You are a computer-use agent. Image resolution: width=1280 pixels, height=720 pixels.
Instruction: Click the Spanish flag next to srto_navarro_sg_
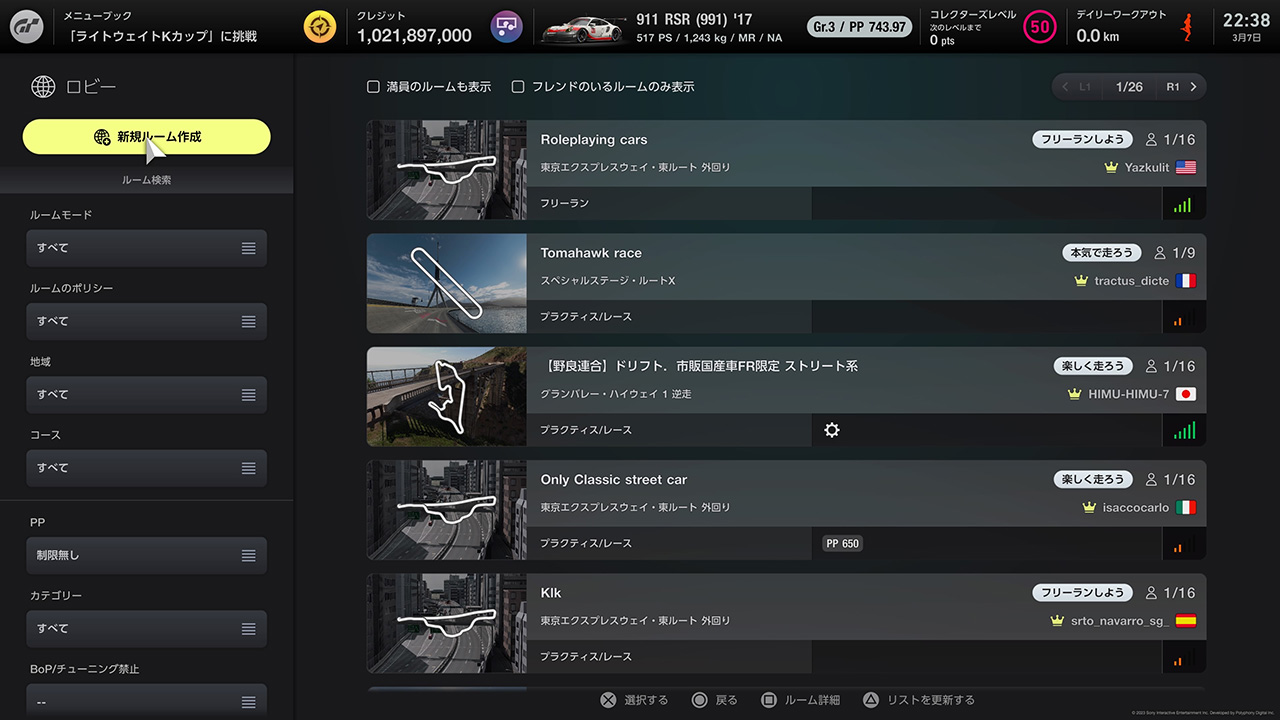pos(1186,621)
